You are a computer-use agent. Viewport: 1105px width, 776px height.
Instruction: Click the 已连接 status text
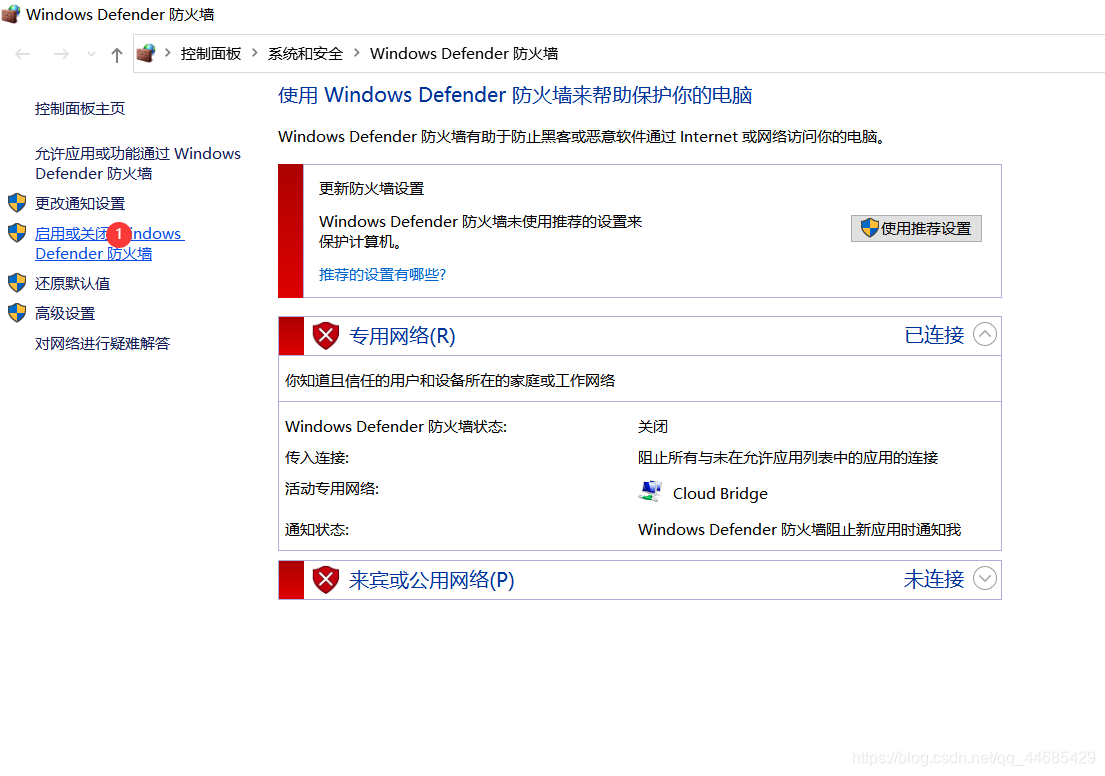tap(934, 335)
